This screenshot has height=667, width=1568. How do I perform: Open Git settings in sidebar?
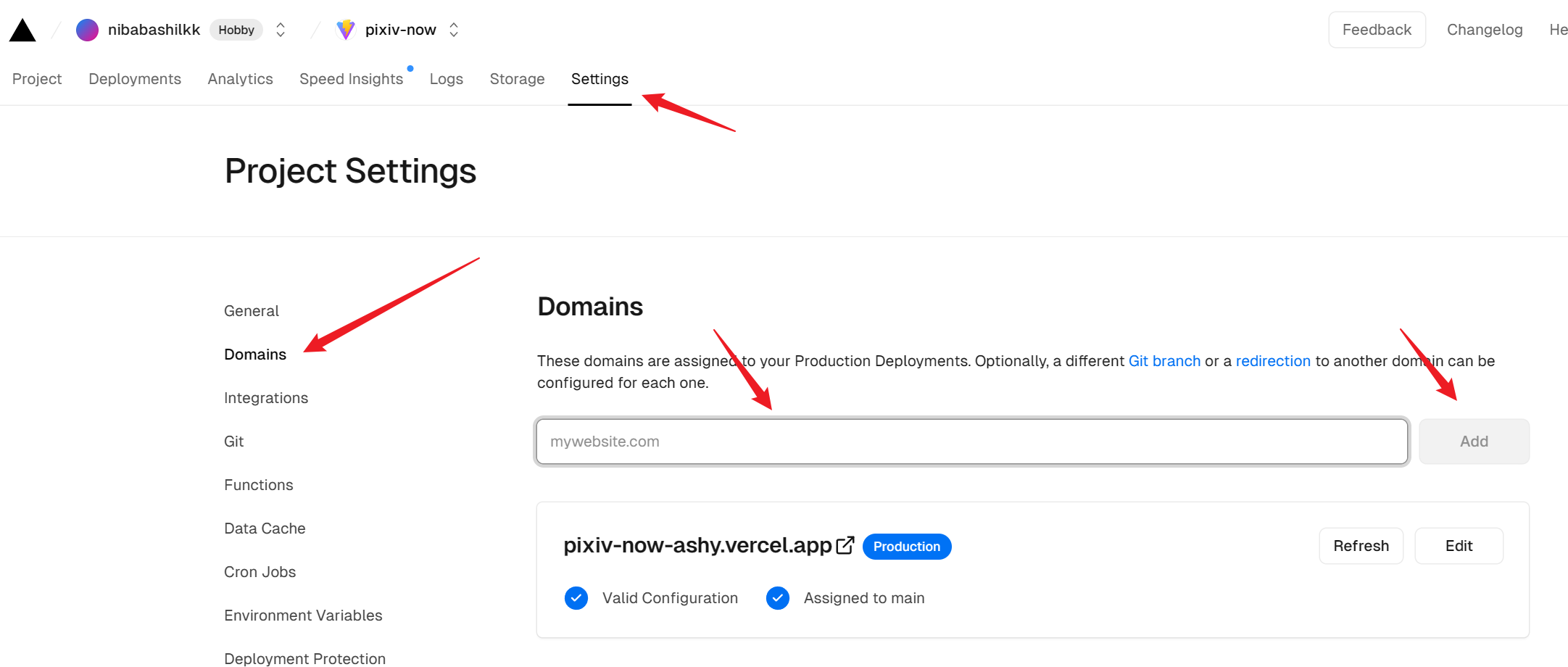click(x=233, y=442)
